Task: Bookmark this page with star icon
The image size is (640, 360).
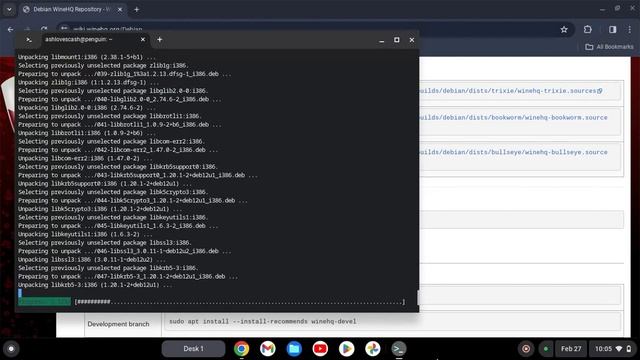Action: (x=564, y=29)
